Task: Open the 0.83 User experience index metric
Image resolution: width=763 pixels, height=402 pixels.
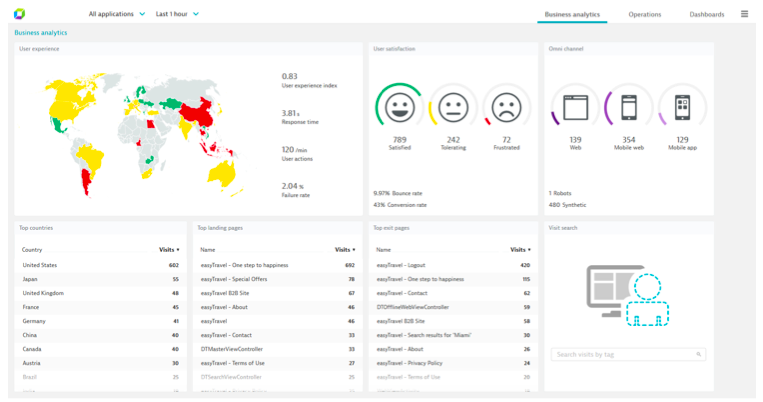Action: click(309, 80)
